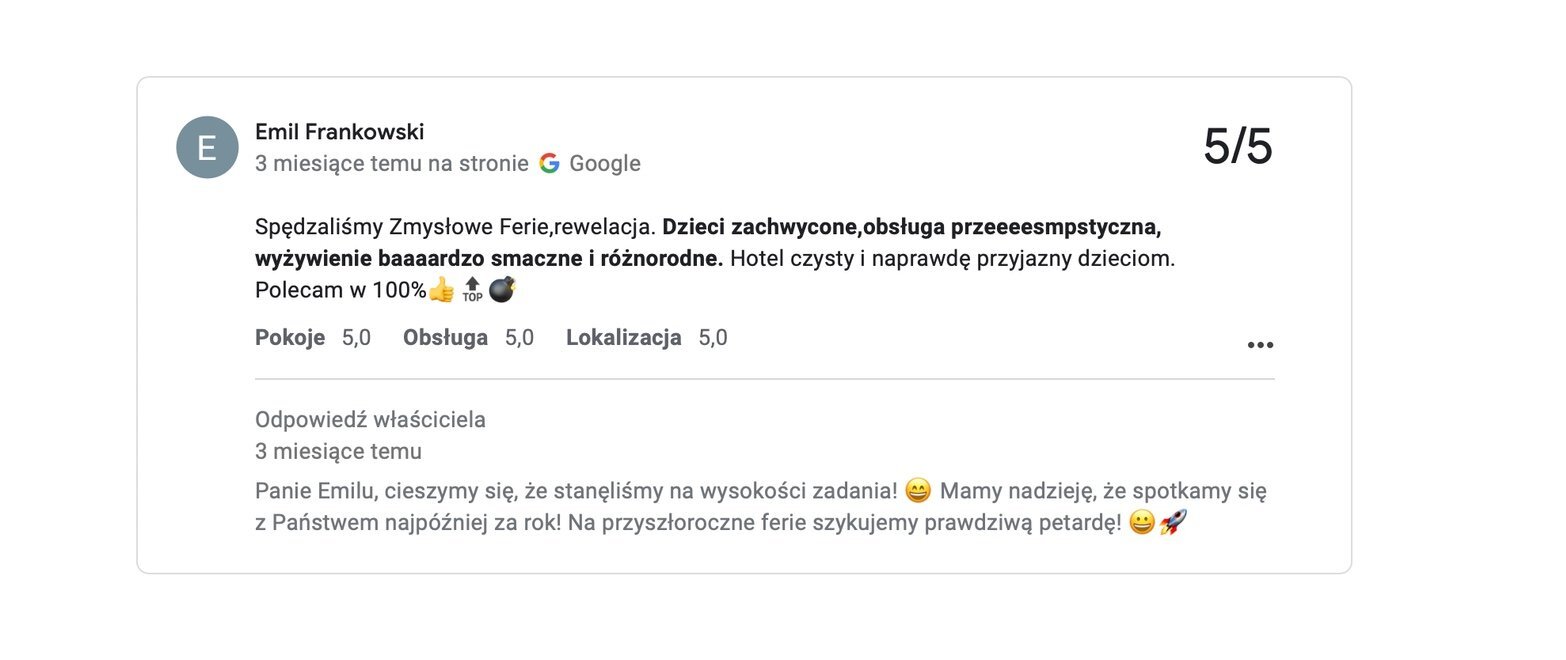This screenshot has width=1566, height=660.
Task: Click the owner reply text 'Panie Emilu'
Action: tap(308, 491)
